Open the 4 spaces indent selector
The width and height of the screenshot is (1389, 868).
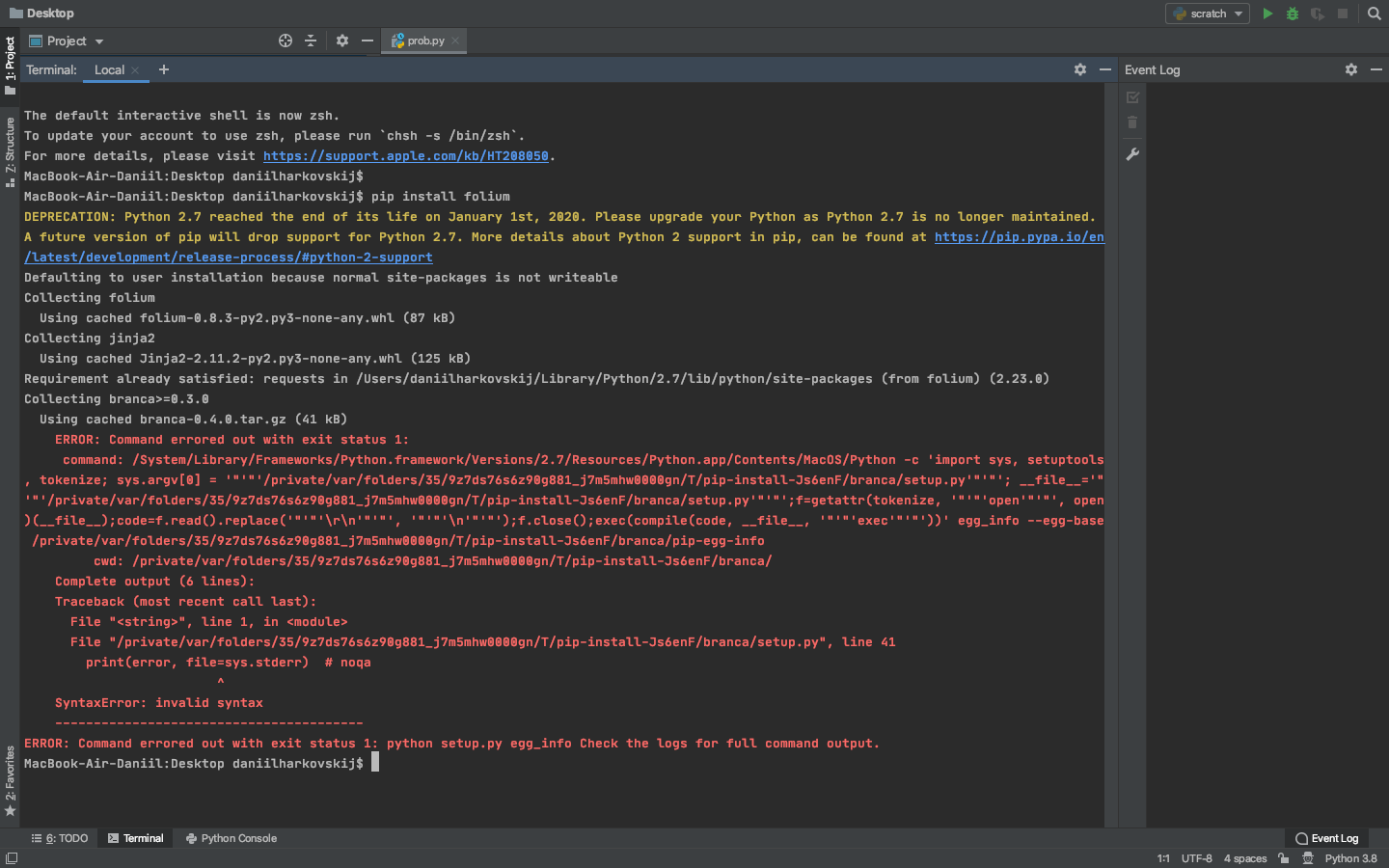[1245, 858]
